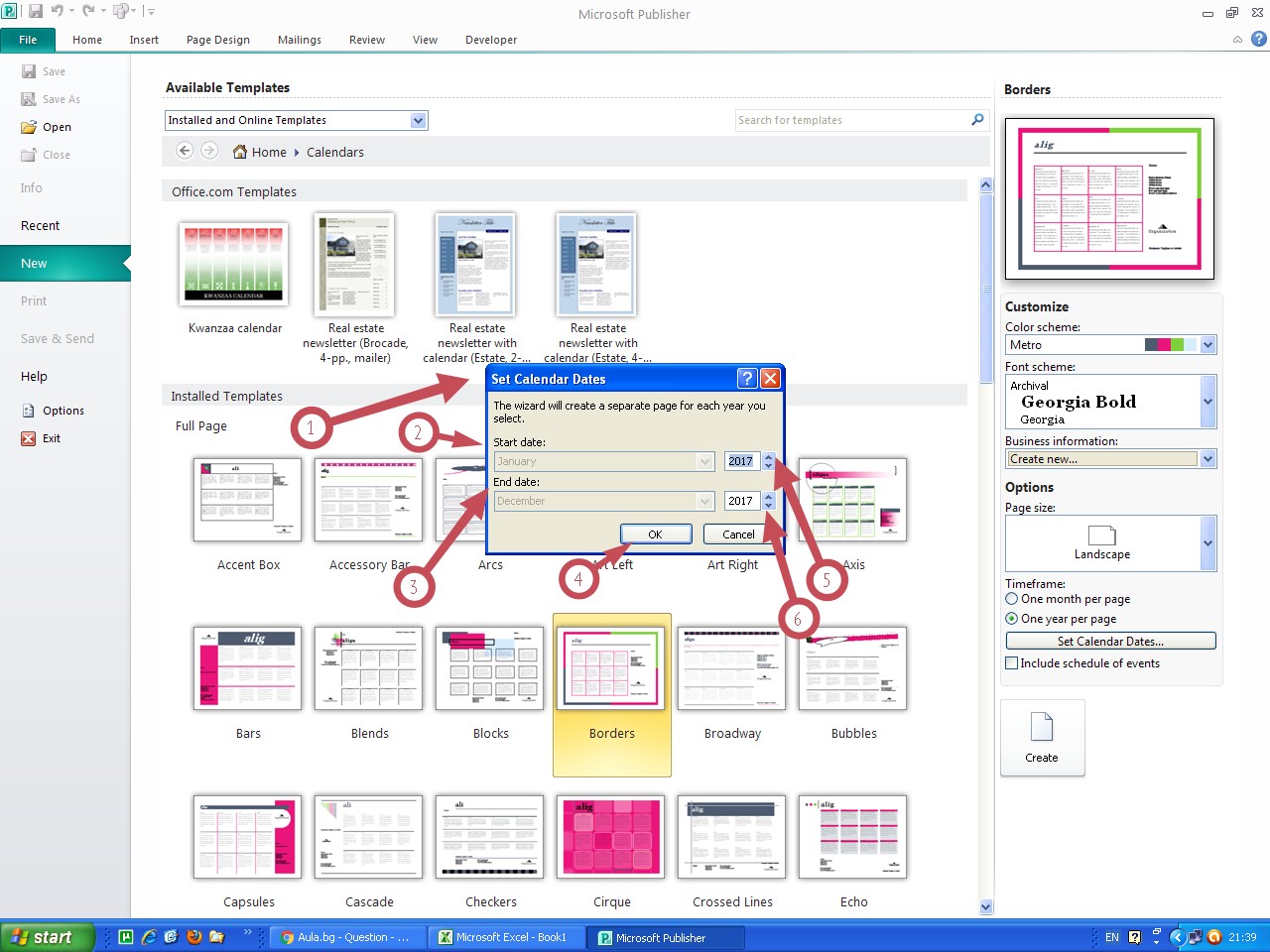
Task: Expand the Business information dropdown
Action: (1207, 459)
